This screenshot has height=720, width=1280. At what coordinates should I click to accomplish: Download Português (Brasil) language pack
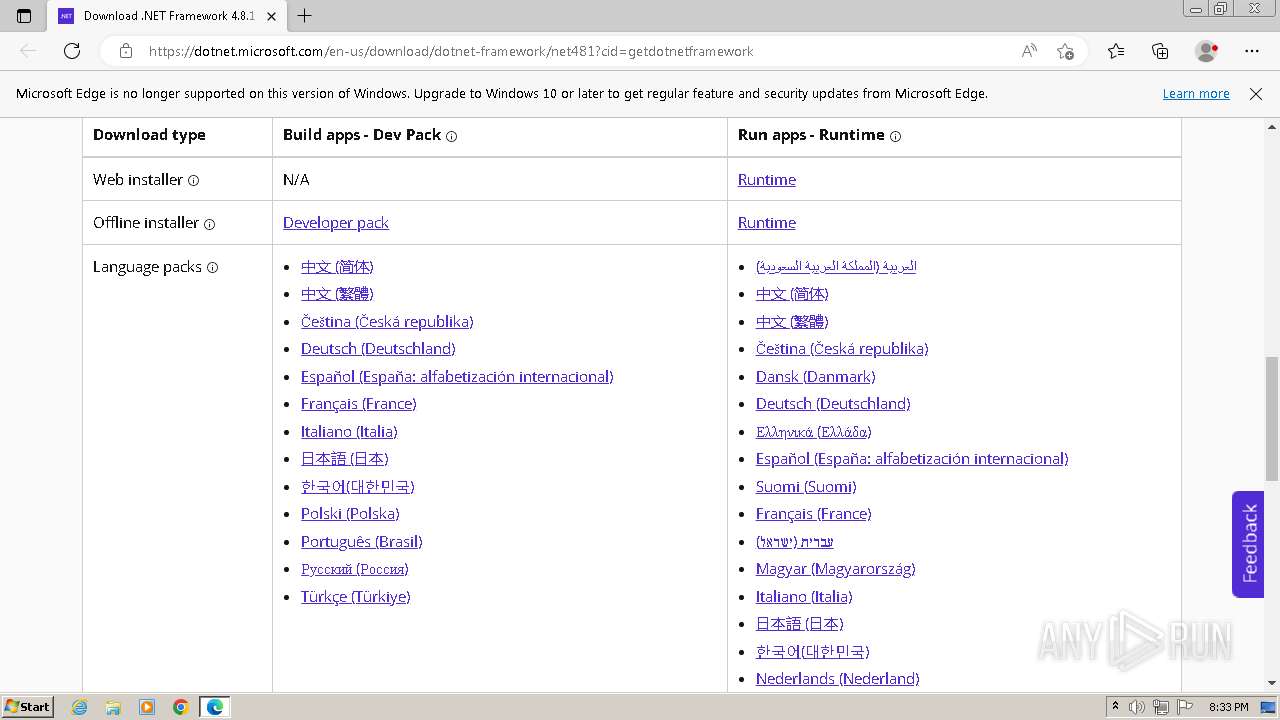coord(362,542)
